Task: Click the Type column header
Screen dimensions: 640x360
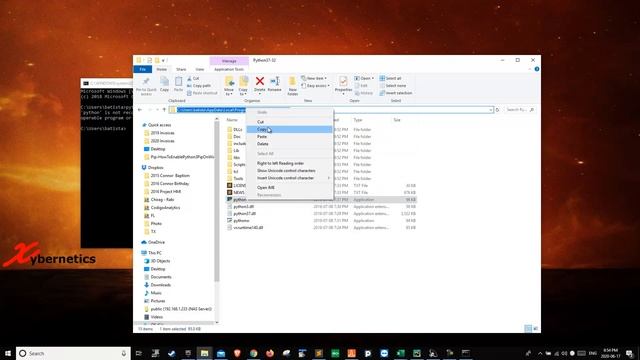Action: tap(358, 120)
